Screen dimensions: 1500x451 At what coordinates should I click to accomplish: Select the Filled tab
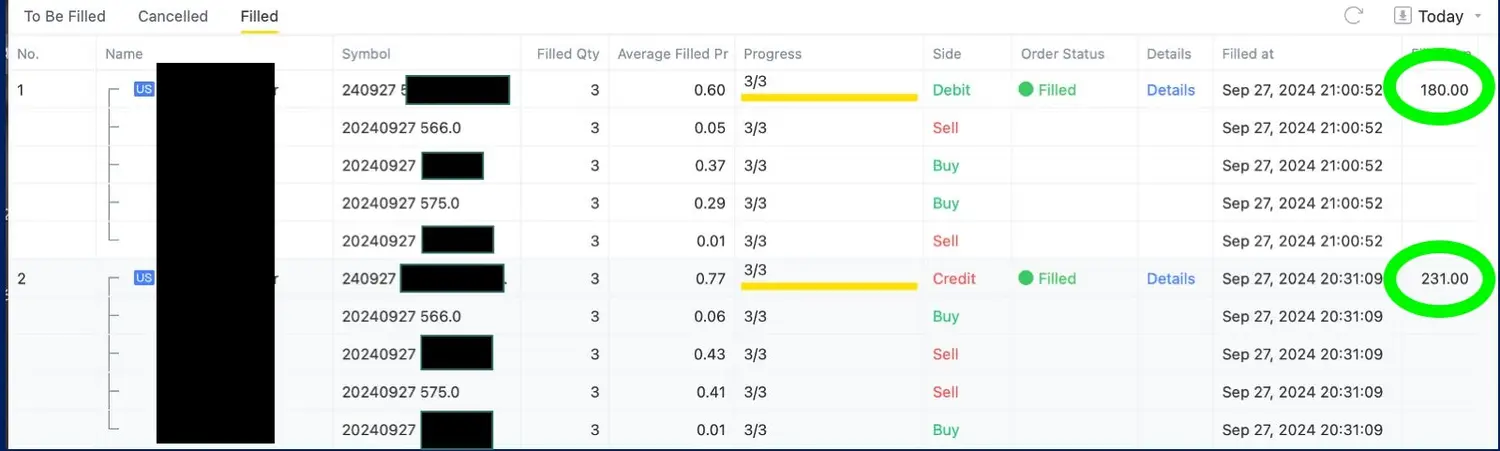point(259,16)
